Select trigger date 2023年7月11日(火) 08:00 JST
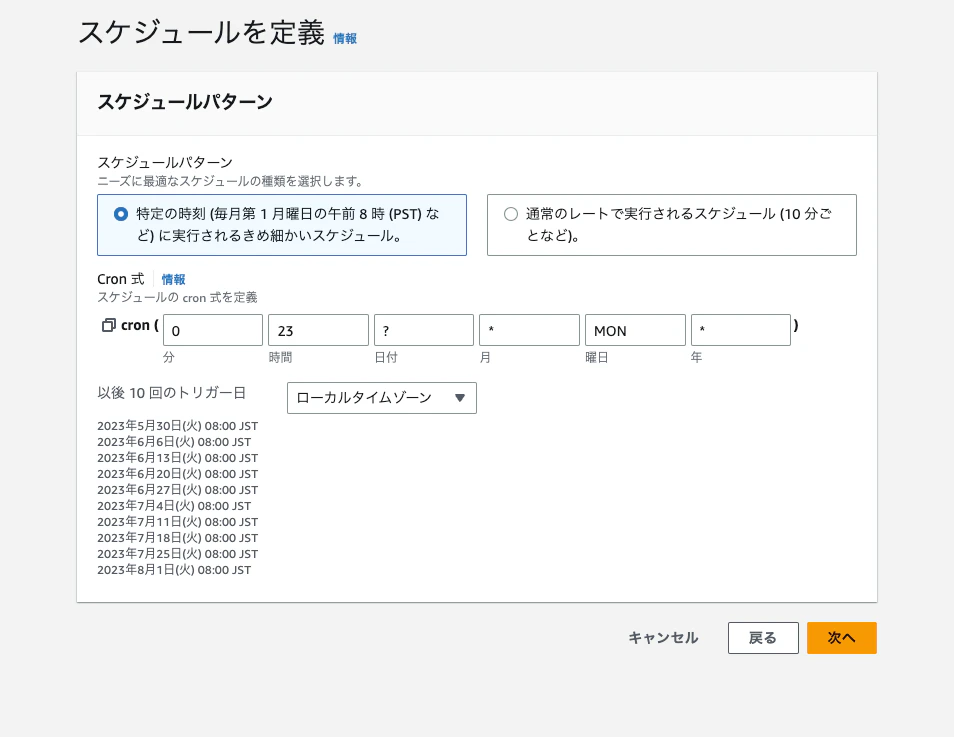Screen dimensions: 954x737 coord(178,522)
